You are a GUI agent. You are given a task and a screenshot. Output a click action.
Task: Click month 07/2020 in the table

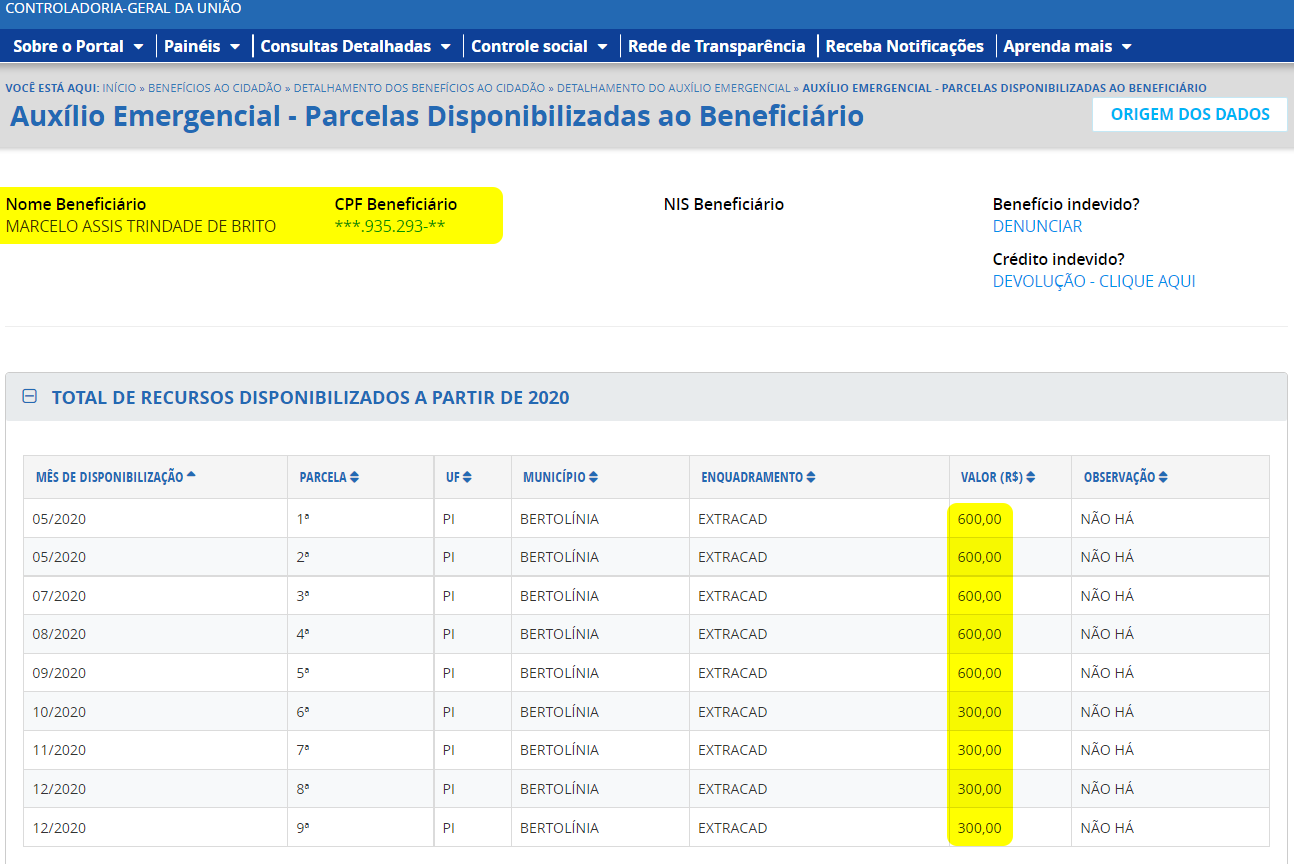point(60,596)
